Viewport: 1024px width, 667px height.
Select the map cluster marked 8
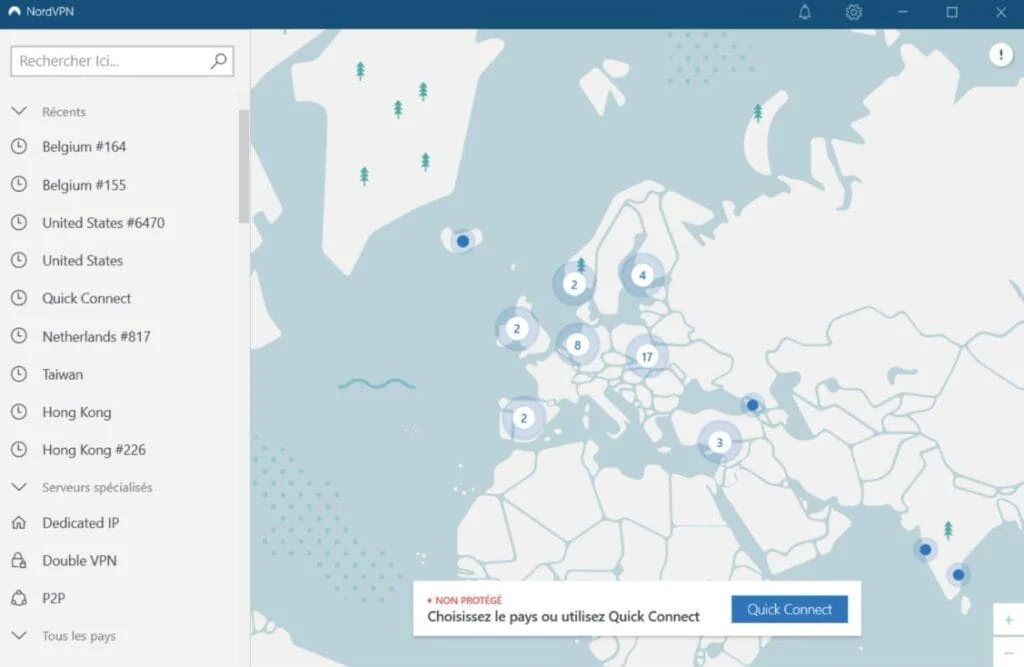(577, 345)
